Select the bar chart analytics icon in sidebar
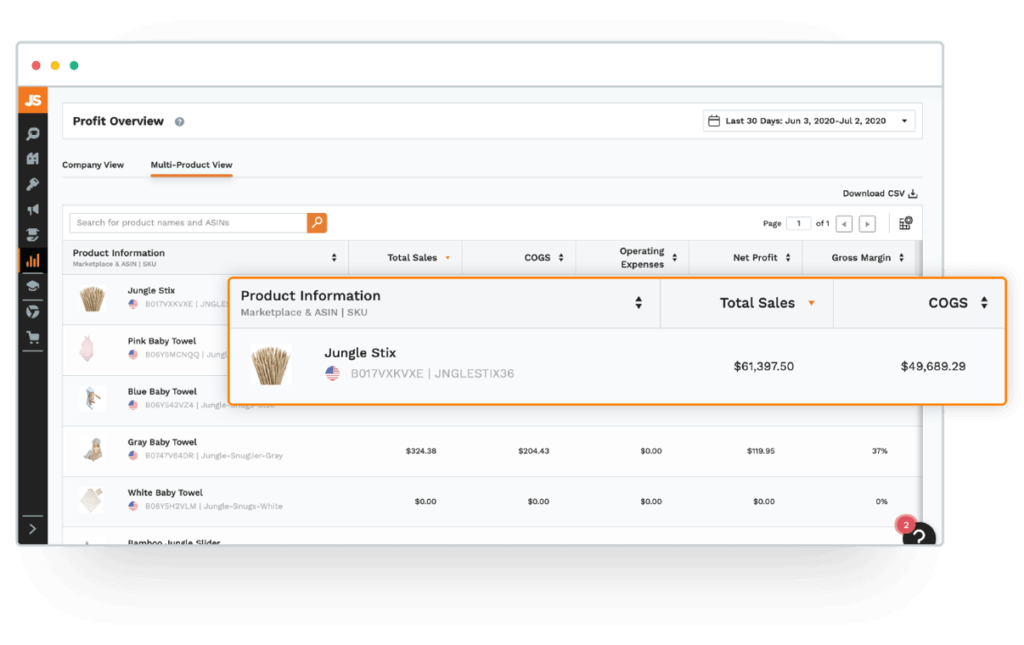This screenshot has width=1024, height=645. click(x=33, y=260)
